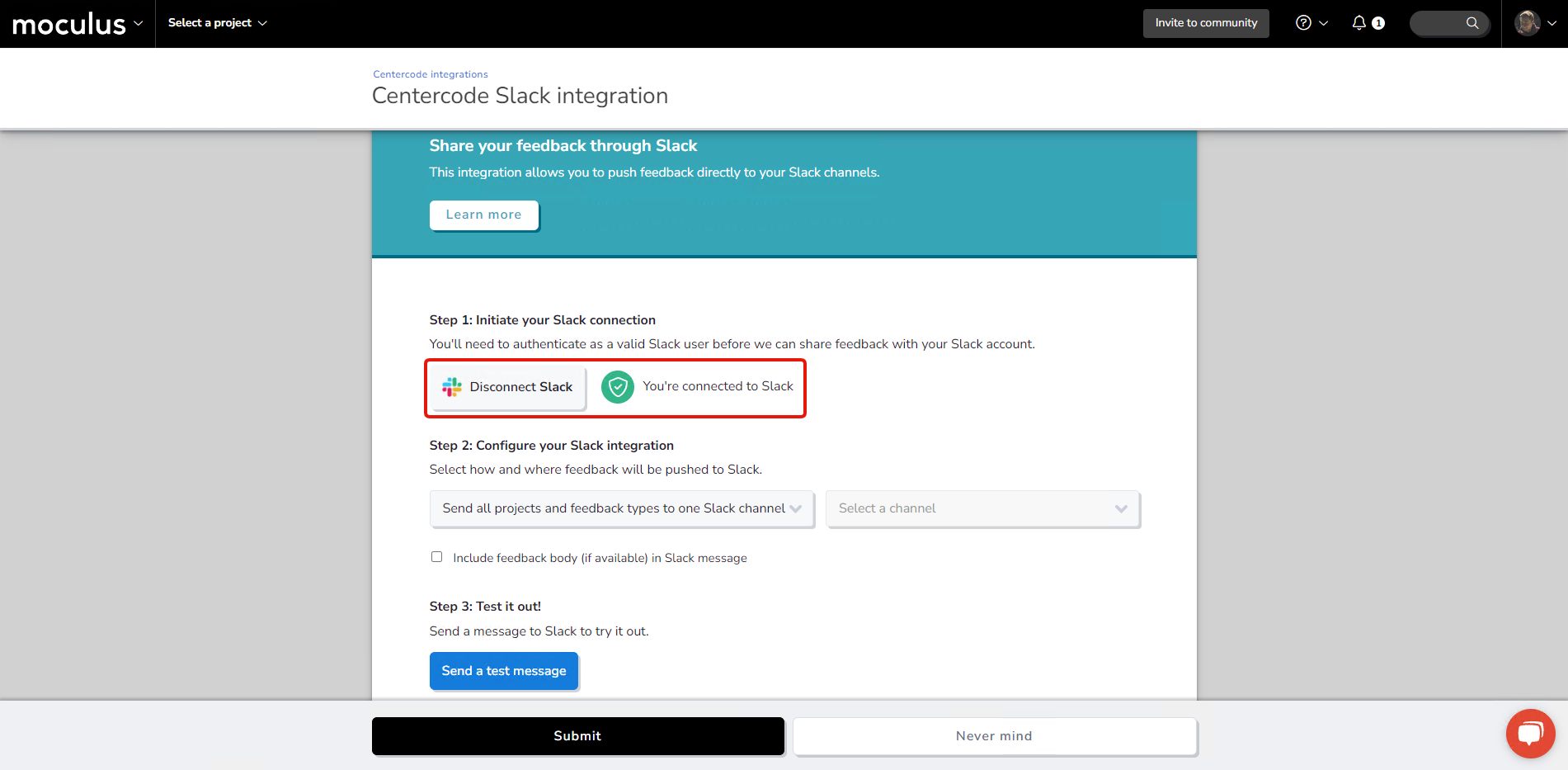This screenshot has width=1568, height=770.
Task: Check Include feedback body in Slack message
Action: click(436, 557)
